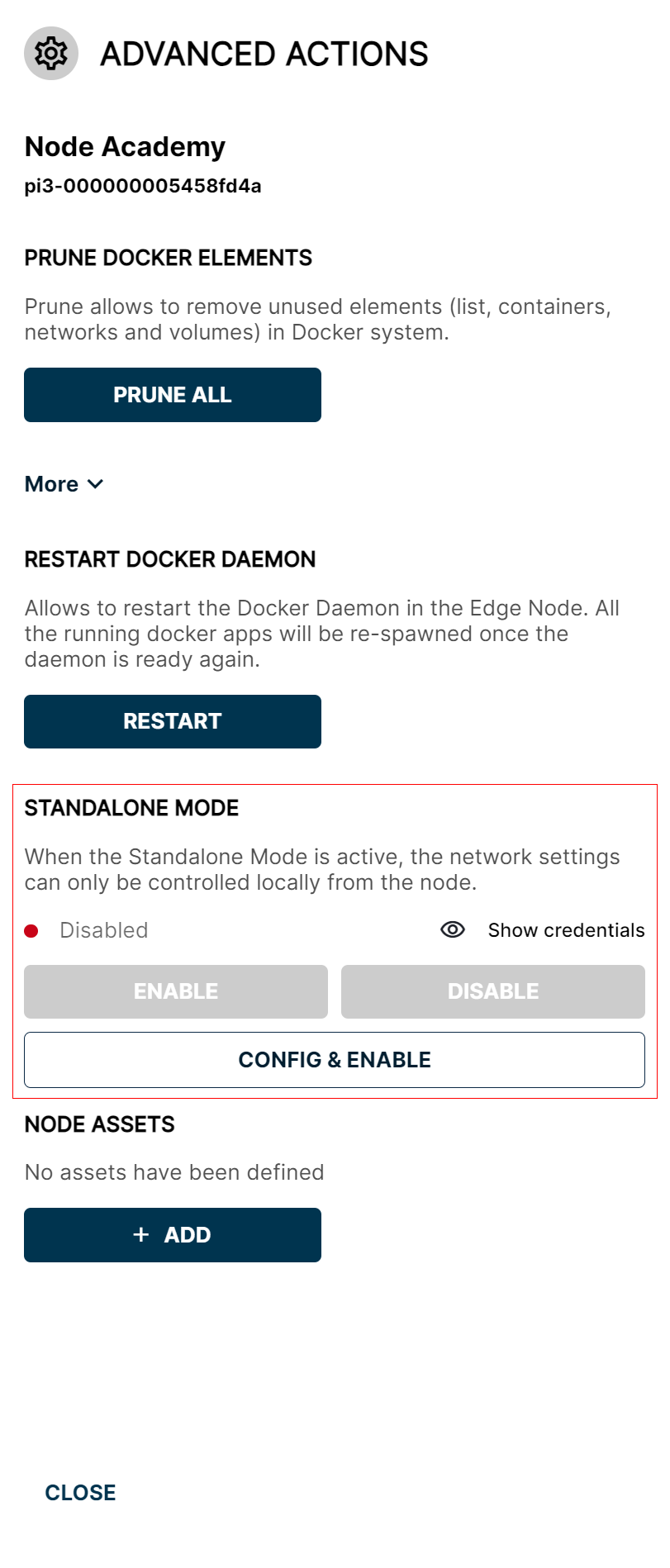Image resolution: width=670 pixels, height=1568 pixels.
Task: Click the gear icon beside Advanced Actions
Action: pyautogui.click(x=50, y=53)
